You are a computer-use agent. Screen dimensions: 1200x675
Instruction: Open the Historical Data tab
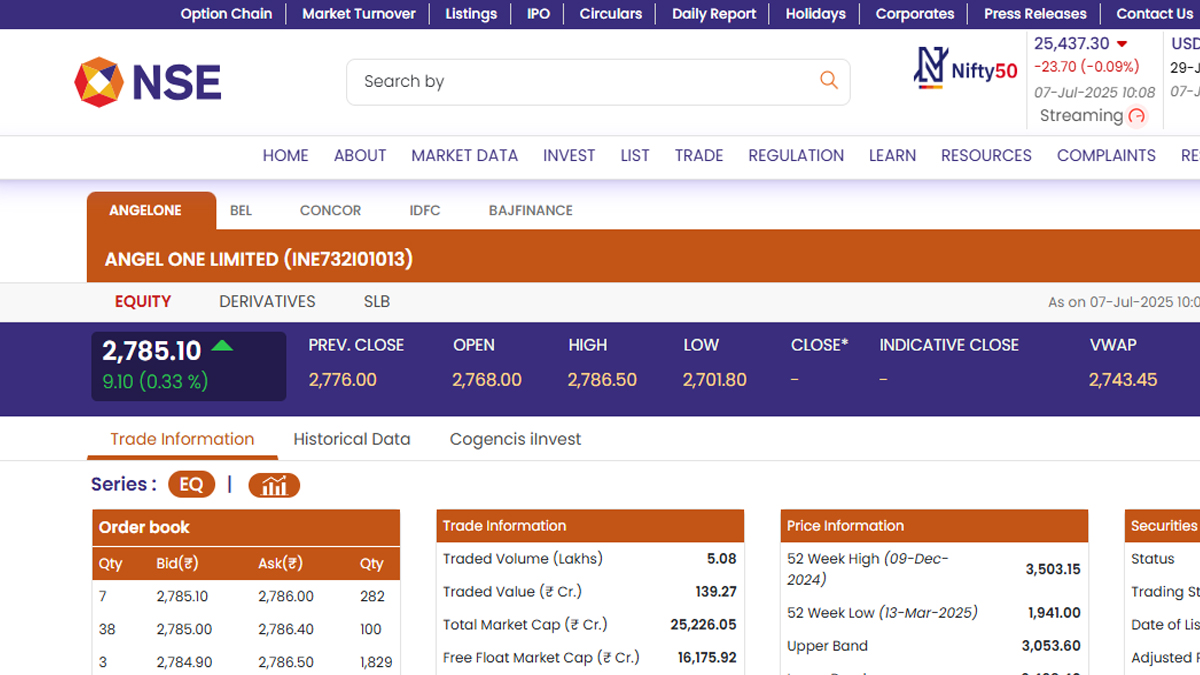(x=352, y=439)
